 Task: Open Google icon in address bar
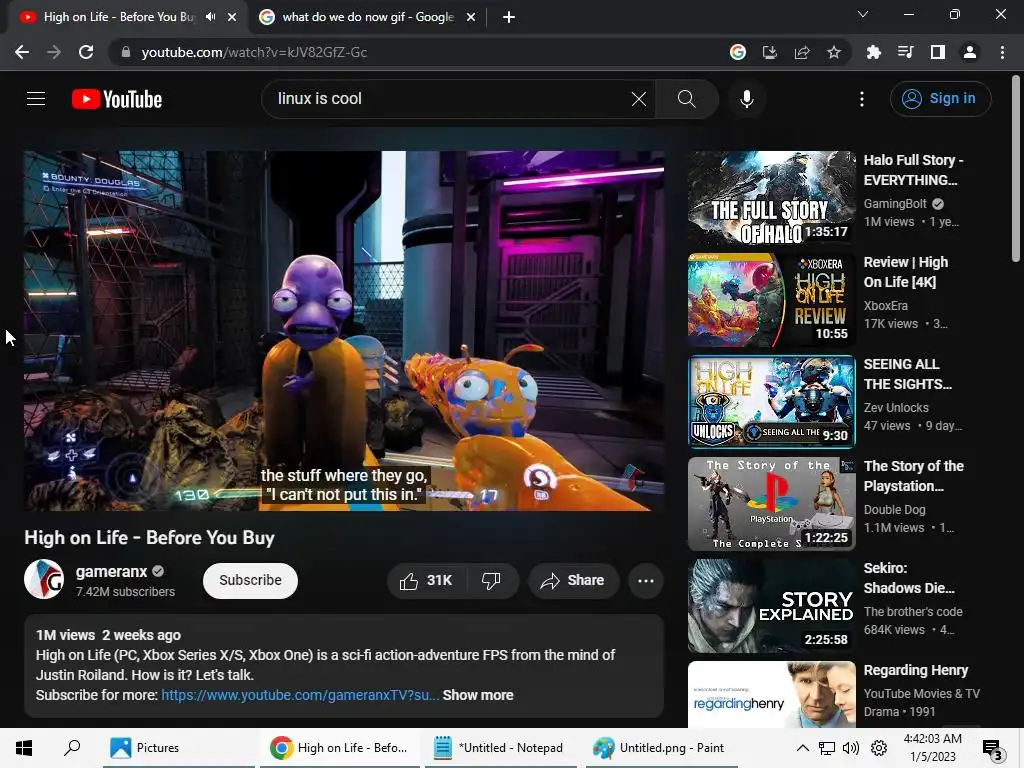pos(738,52)
